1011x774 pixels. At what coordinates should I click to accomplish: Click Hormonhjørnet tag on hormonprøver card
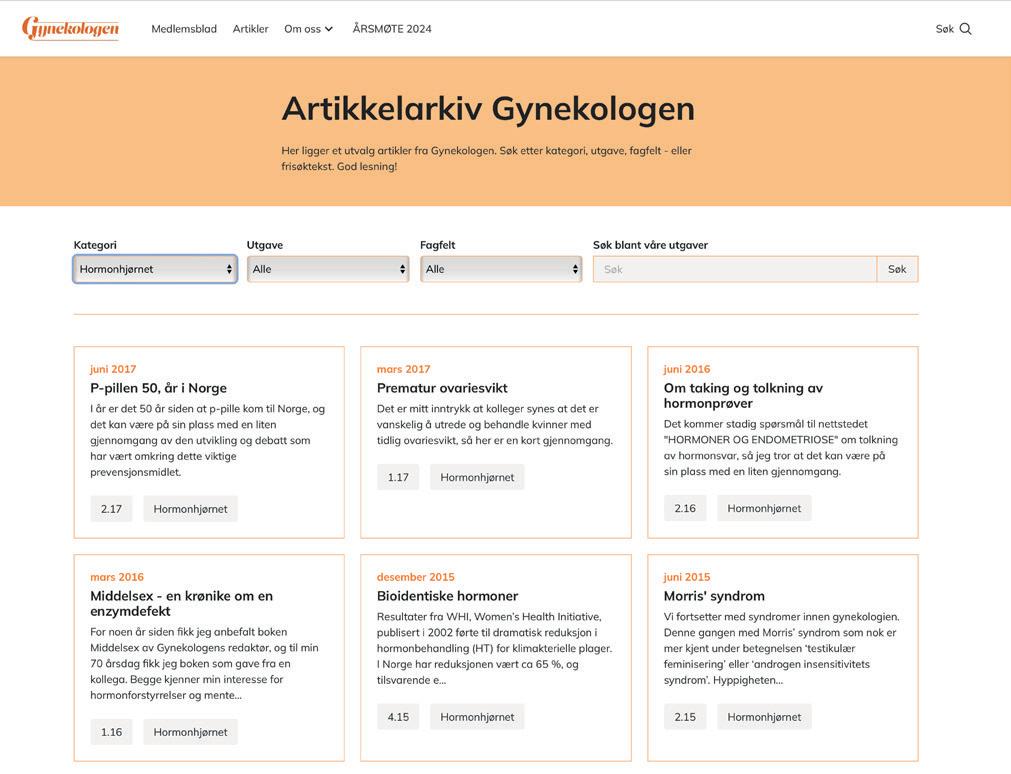(x=764, y=508)
